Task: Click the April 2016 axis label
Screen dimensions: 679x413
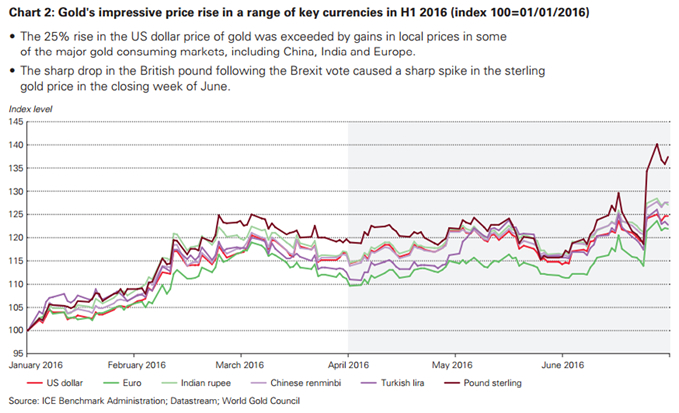Action: 346,364
